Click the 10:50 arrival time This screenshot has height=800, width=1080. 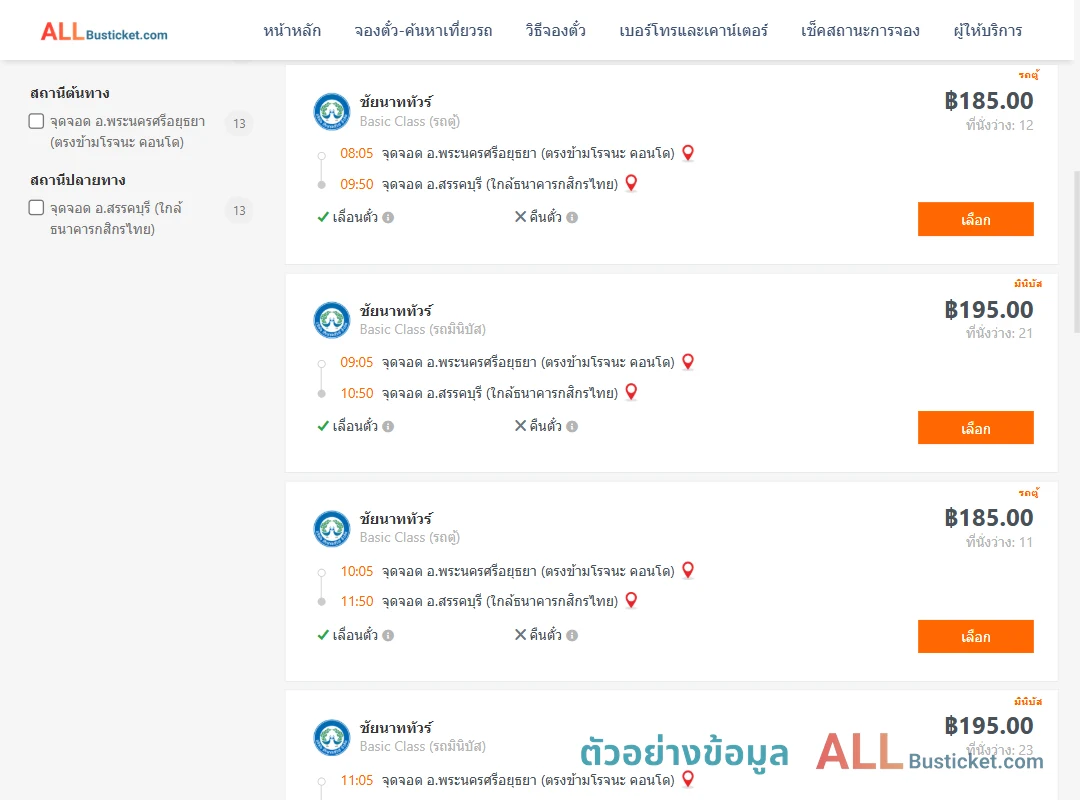[357, 393]
